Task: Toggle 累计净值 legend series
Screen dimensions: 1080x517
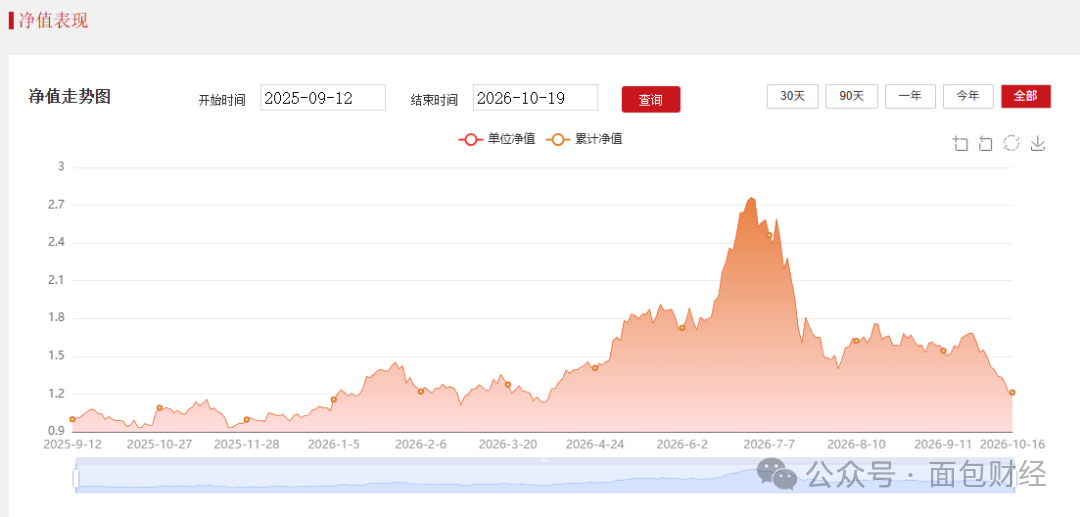Action: pos(585,139)
